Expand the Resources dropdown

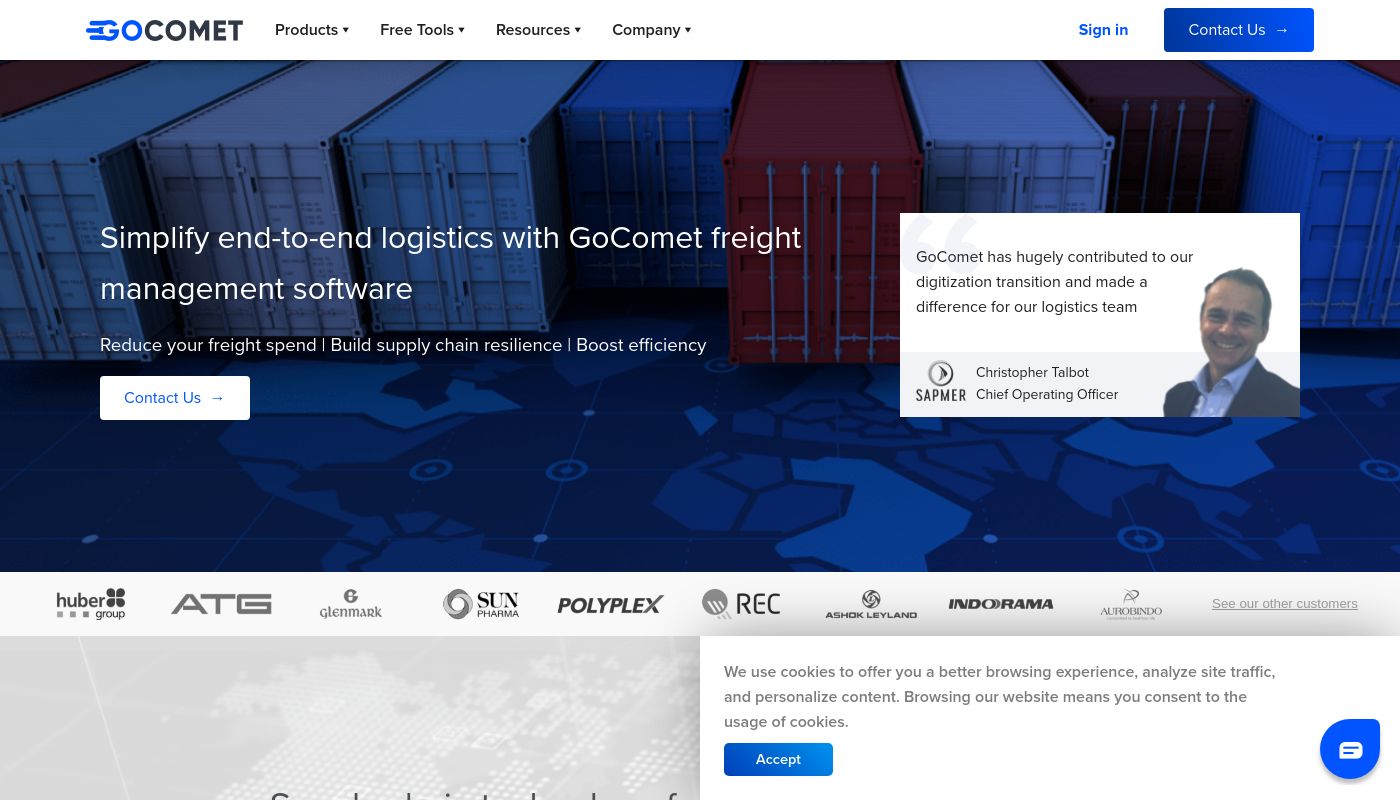538,30
